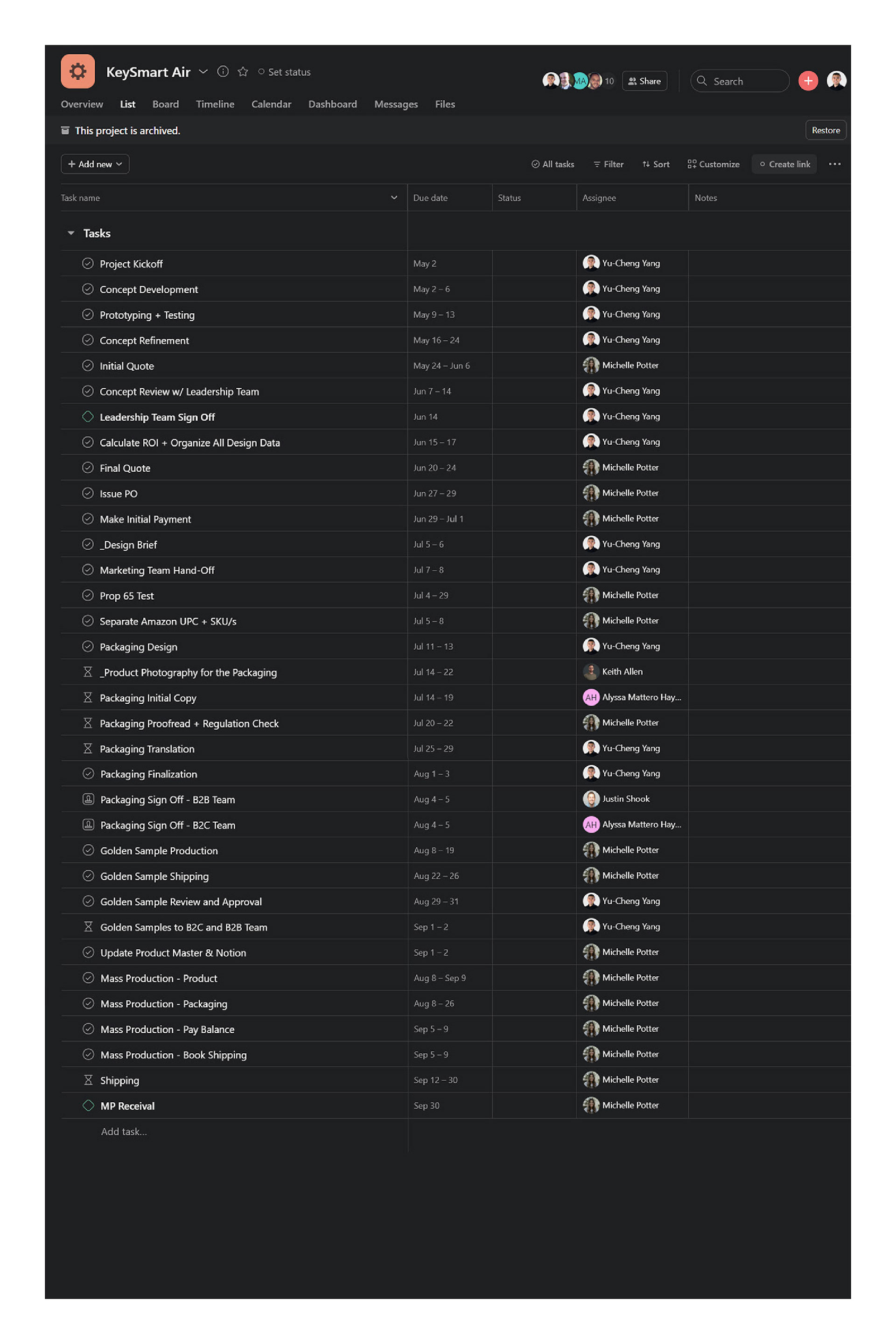Click the KeySmart Air project gear icon
896x1344 pixels.
[78, 71]
